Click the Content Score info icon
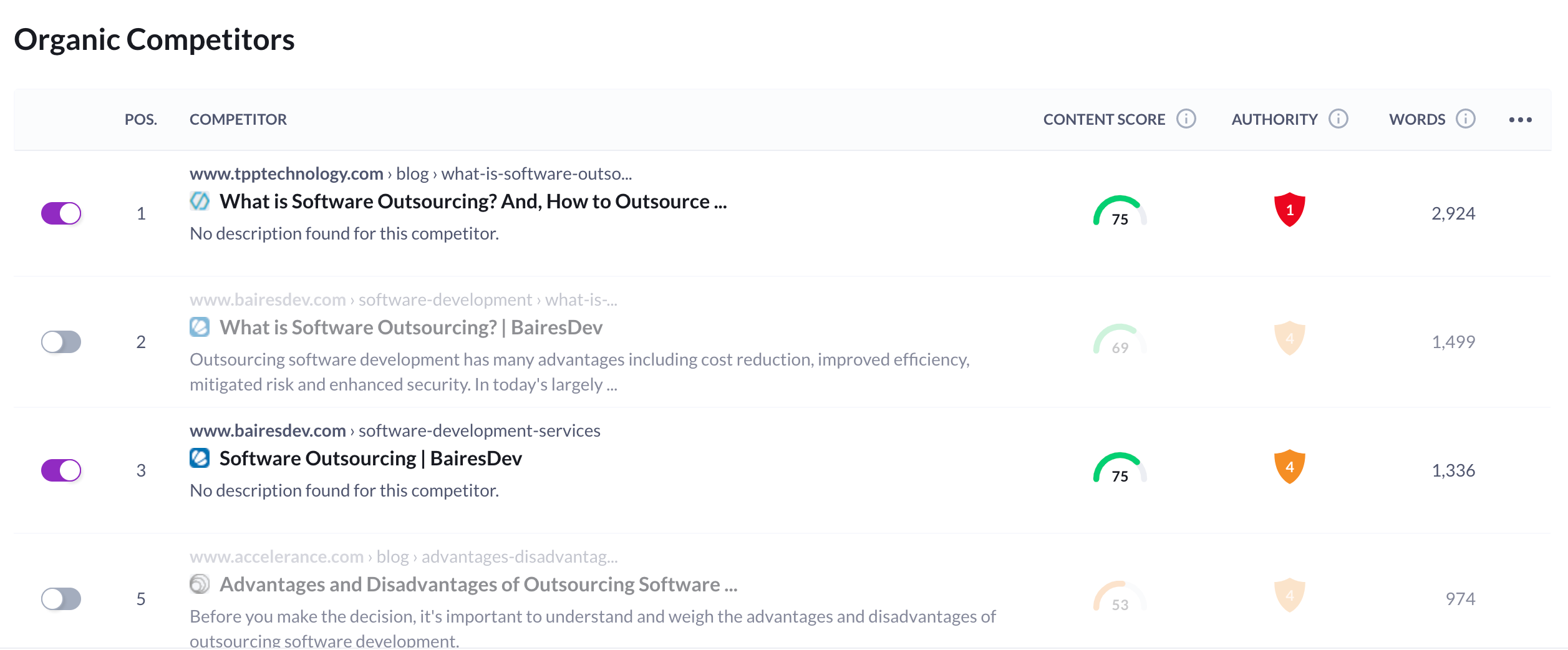This screenshot has height=650, width=1568. (1186, 119)
